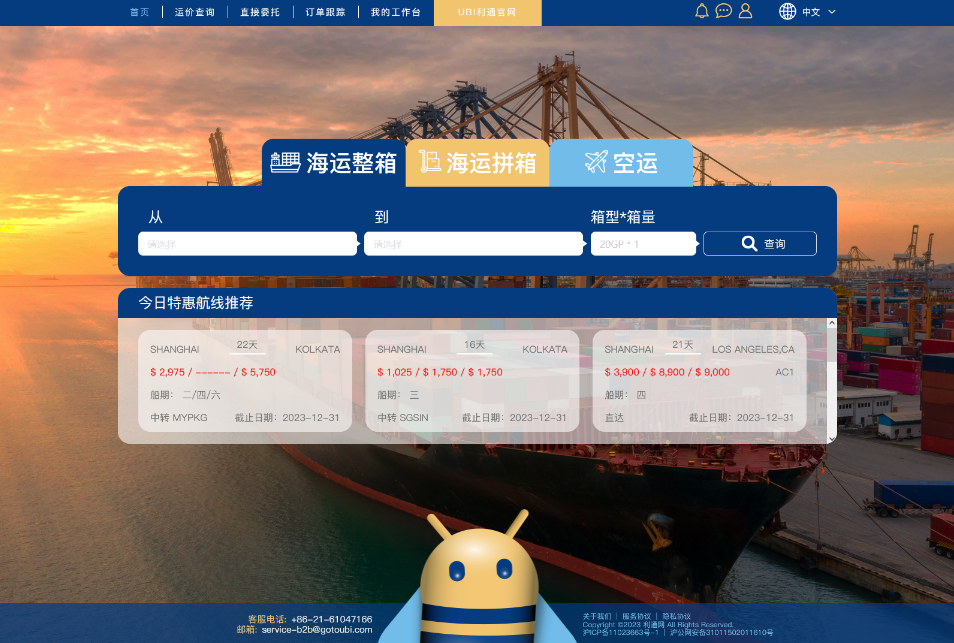Viewport: 954px width, 643px height.
Task: Open the 从 origin port selector
Action: (247, 243)
